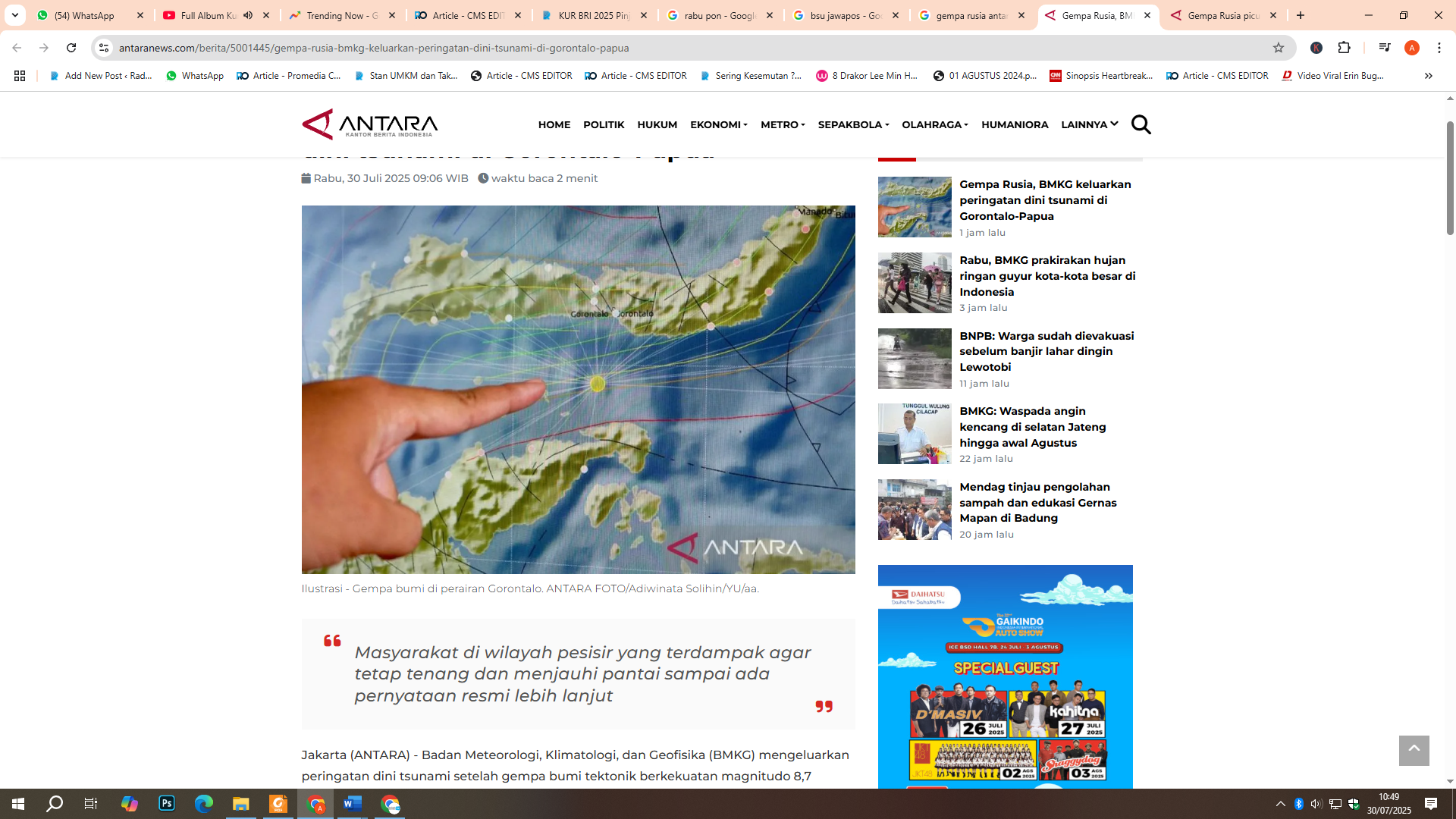Open article Gempa Rusia BMKG peringatan dini

point(1045,200)
